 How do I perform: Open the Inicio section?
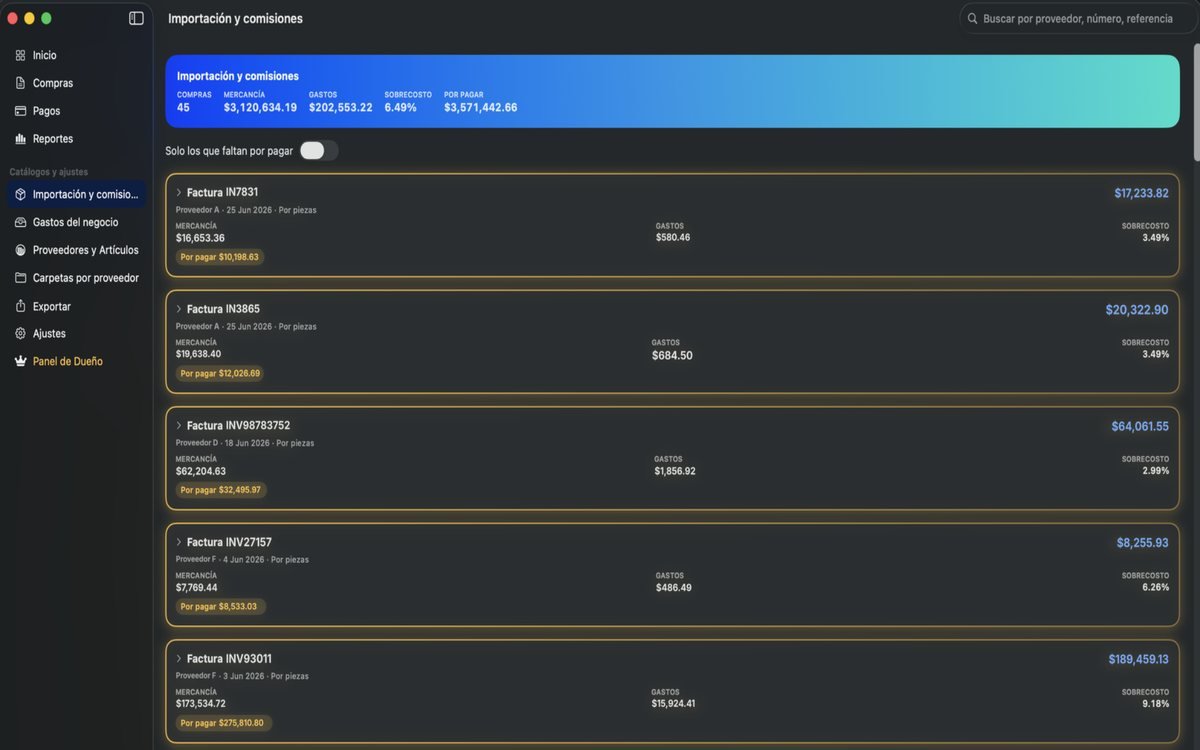tap(76, 55)
